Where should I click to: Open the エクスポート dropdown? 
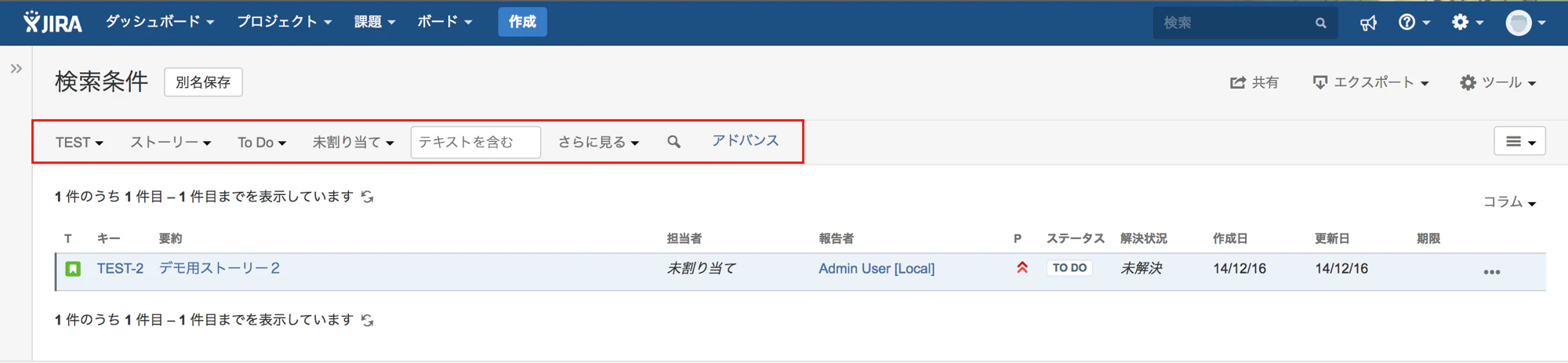pyautogui.click(x=1370, y=82)
